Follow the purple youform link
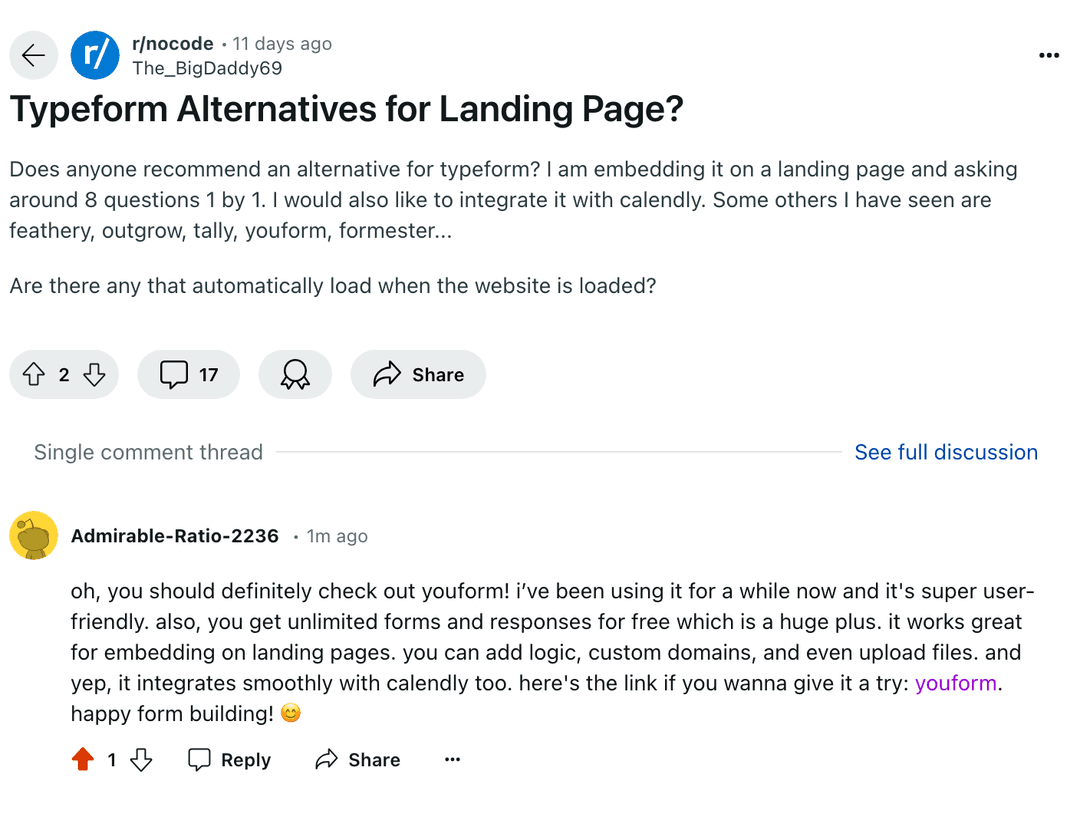 tap(955, 683)
